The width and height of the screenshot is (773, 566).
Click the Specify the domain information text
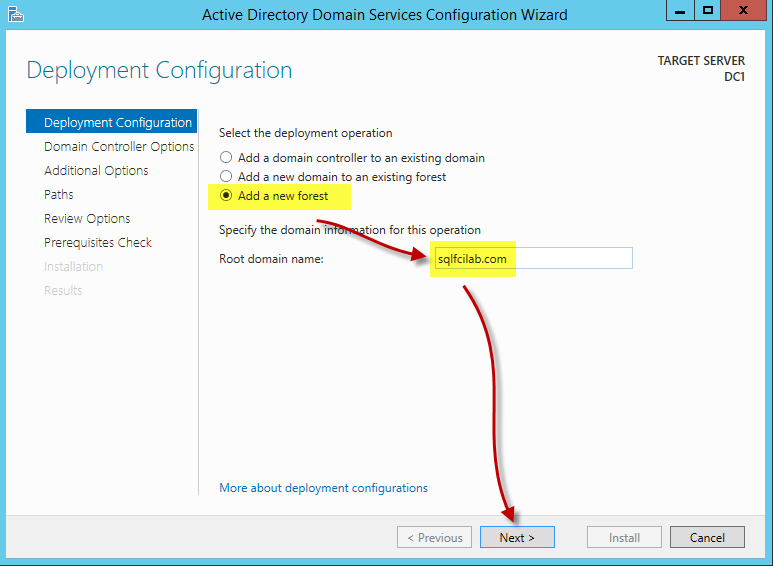click(x=350, y=230)
